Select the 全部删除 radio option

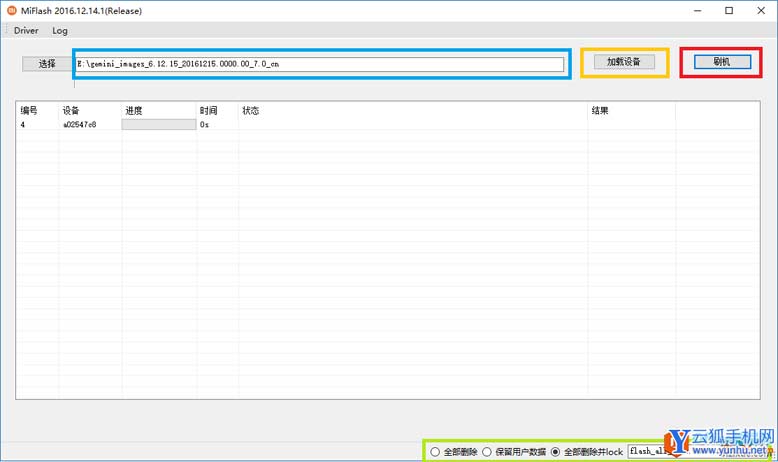(435, 452)
